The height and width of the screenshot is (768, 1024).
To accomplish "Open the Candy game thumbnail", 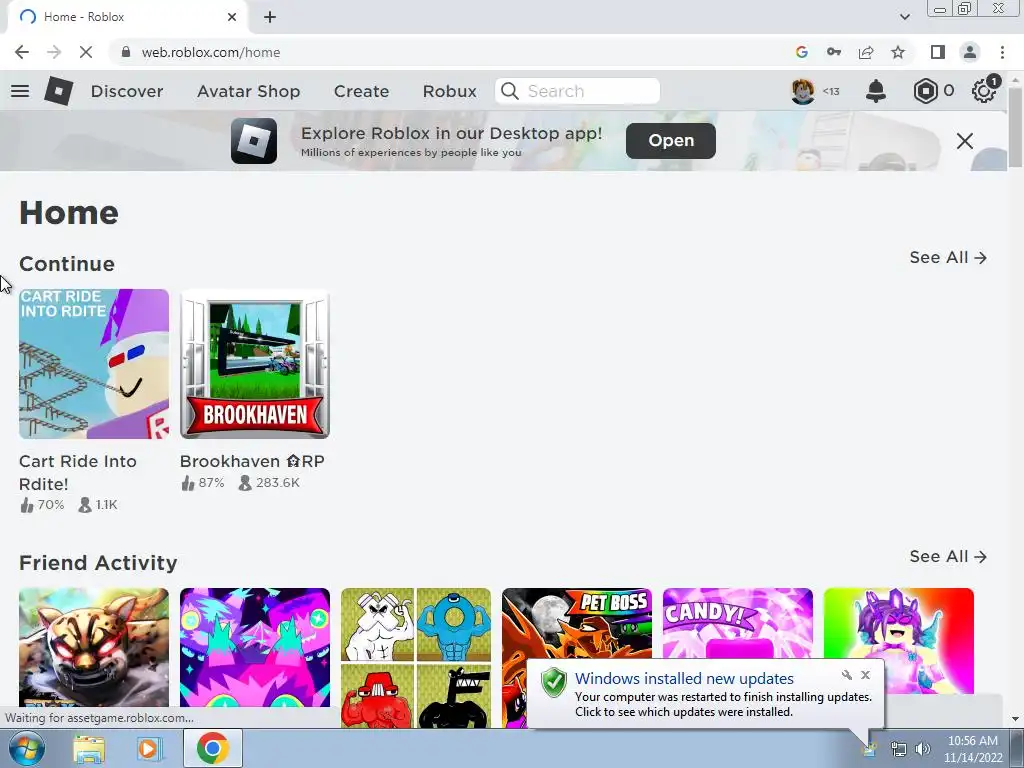I will tap(738, 624).
